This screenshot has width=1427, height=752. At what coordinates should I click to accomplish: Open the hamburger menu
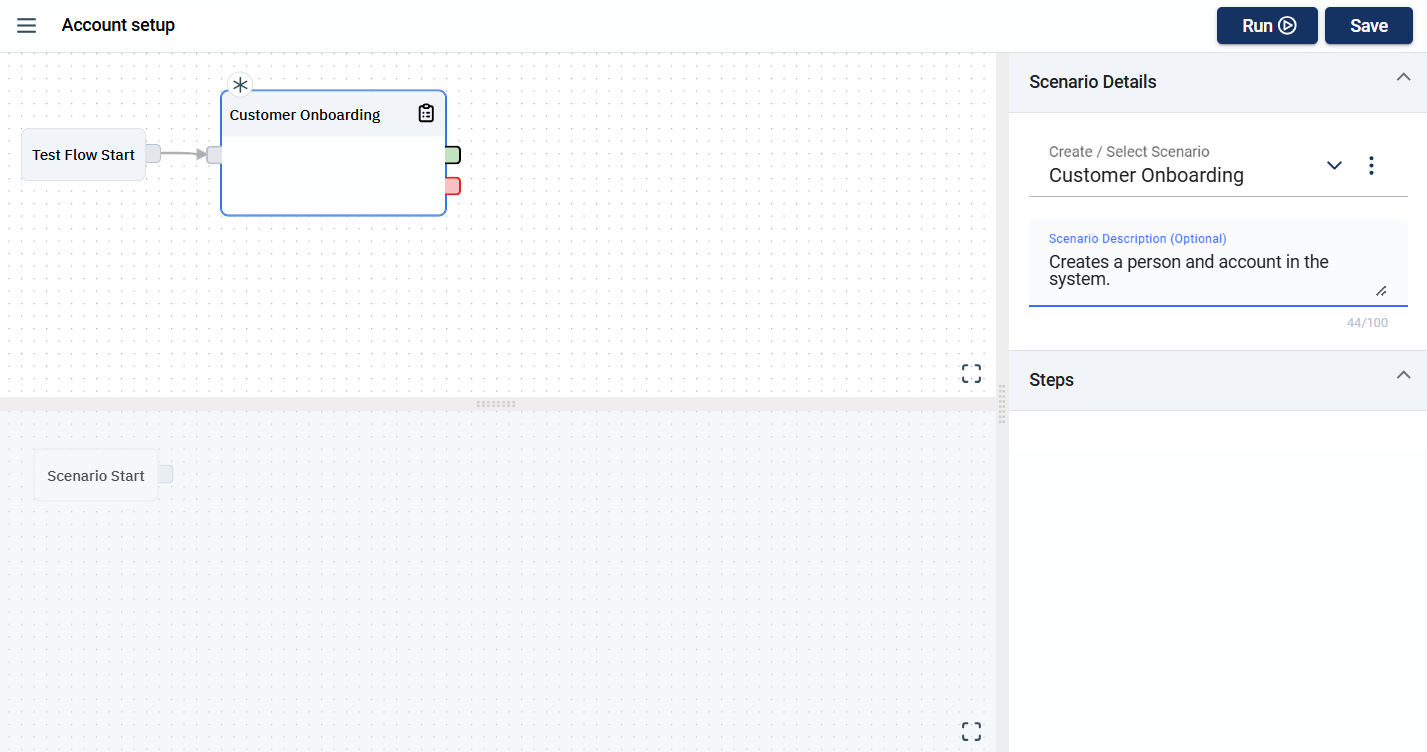pos(27,25)
